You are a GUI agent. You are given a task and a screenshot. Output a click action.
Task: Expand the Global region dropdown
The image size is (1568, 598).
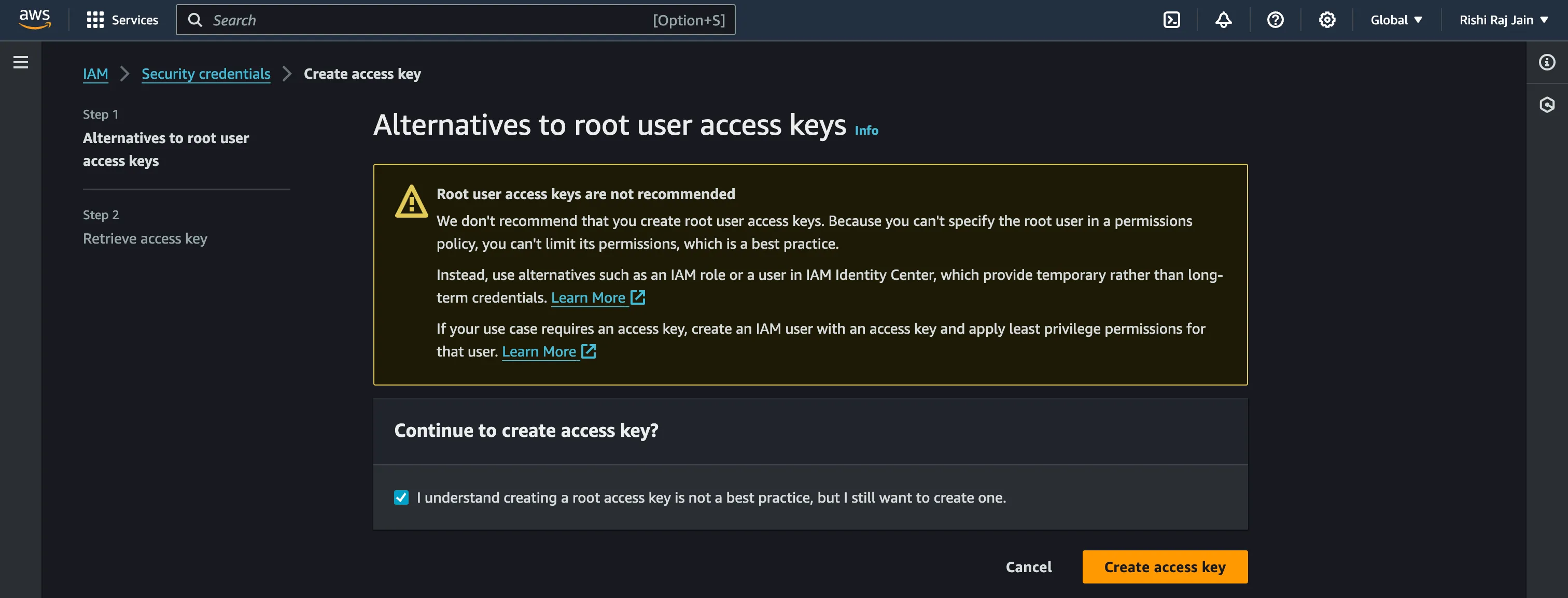coord(1396,20)
